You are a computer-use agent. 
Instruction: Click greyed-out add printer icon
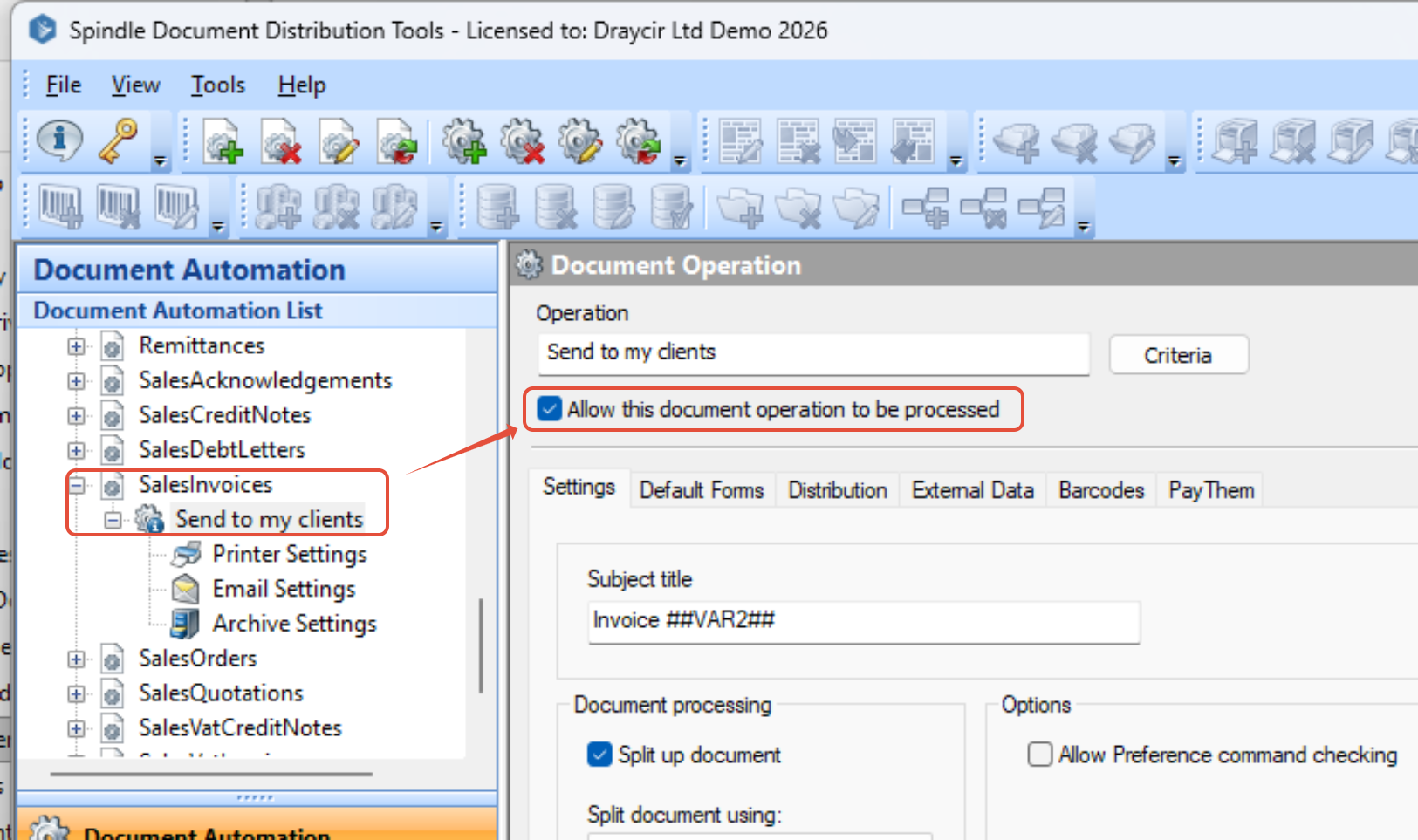(1235, 141)
